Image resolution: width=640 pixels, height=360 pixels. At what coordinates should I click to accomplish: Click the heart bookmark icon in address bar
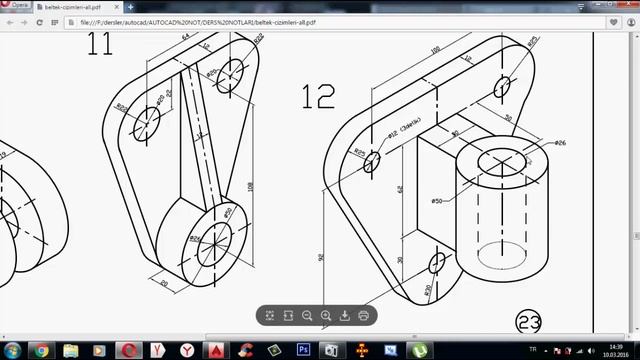tap(613, 22)
